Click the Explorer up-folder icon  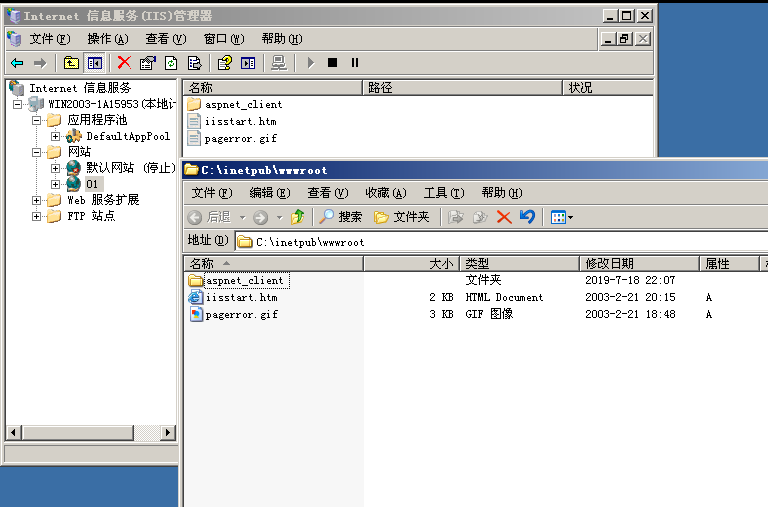(x=297, y=217)
